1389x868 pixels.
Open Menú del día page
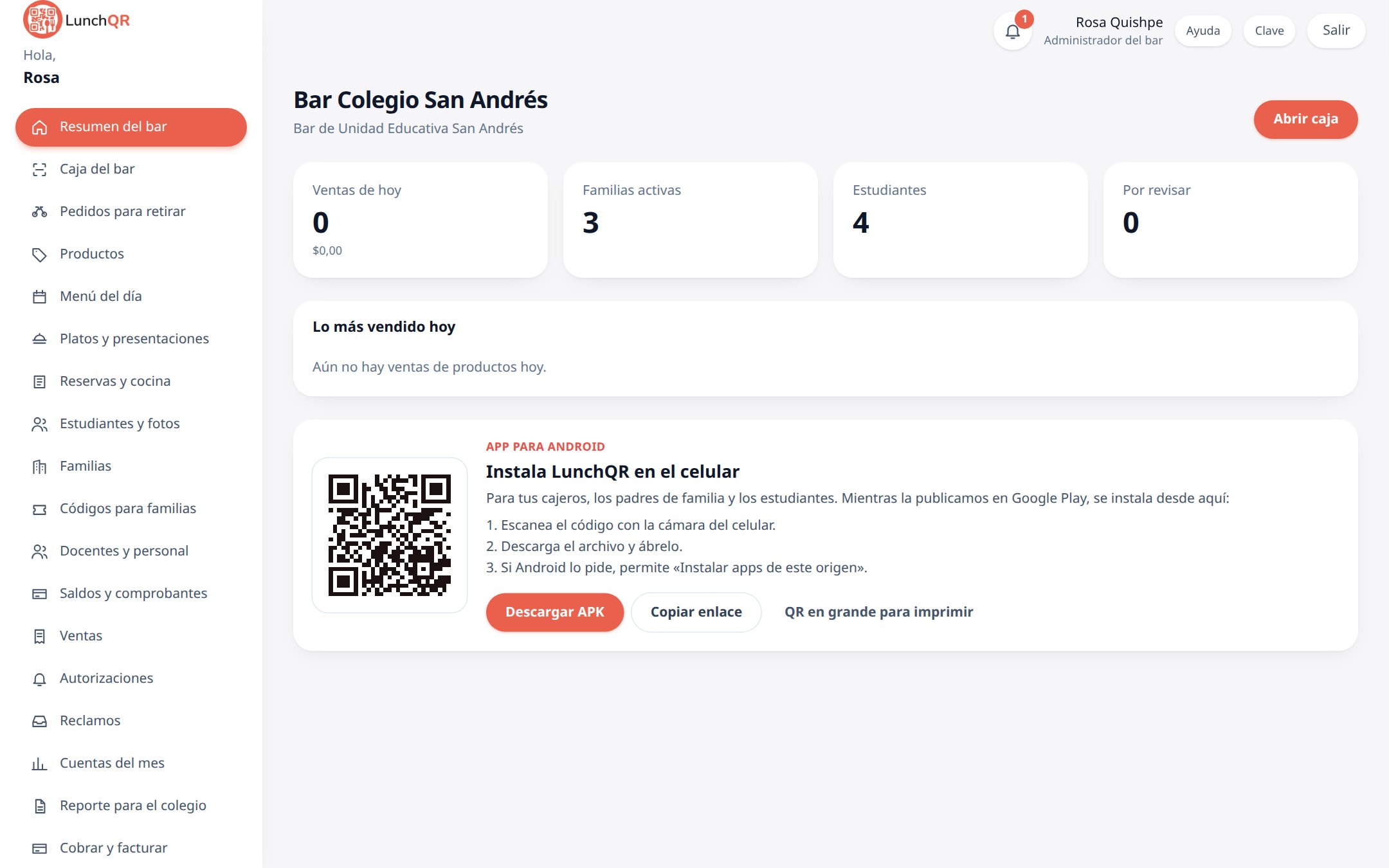click(131, 296)
